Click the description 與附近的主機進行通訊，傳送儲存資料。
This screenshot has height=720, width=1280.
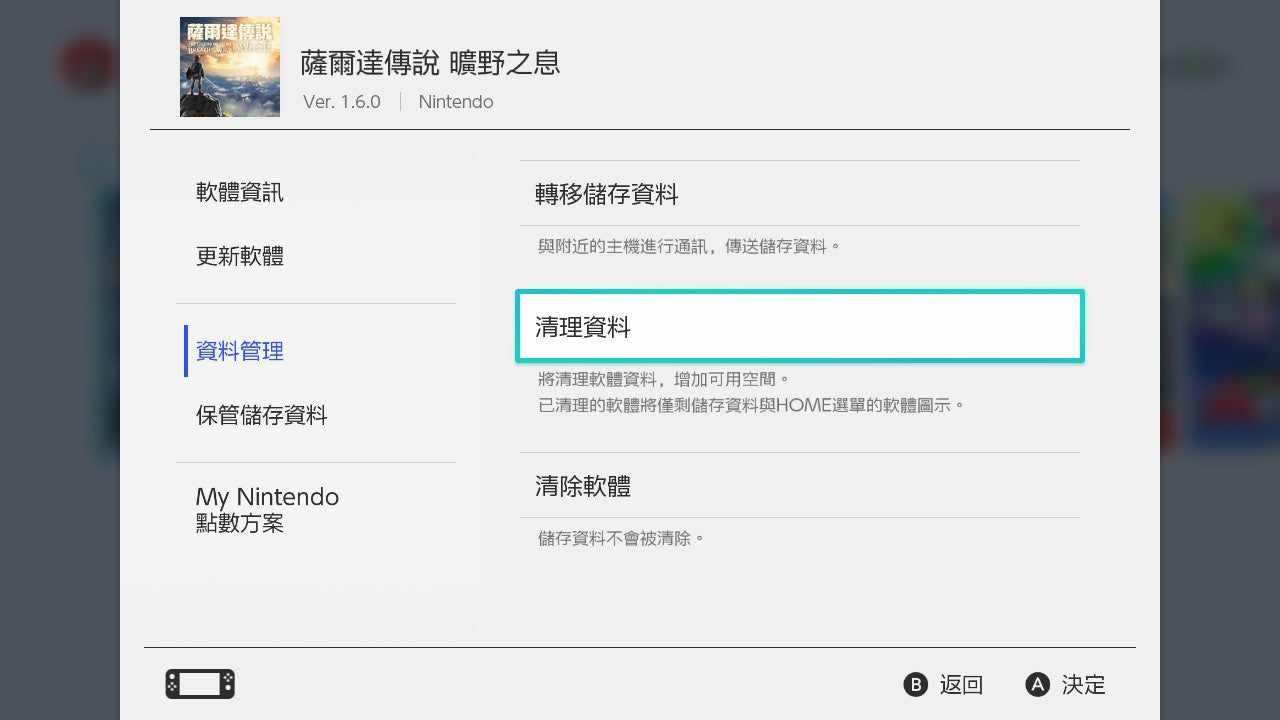coord(689,246)
